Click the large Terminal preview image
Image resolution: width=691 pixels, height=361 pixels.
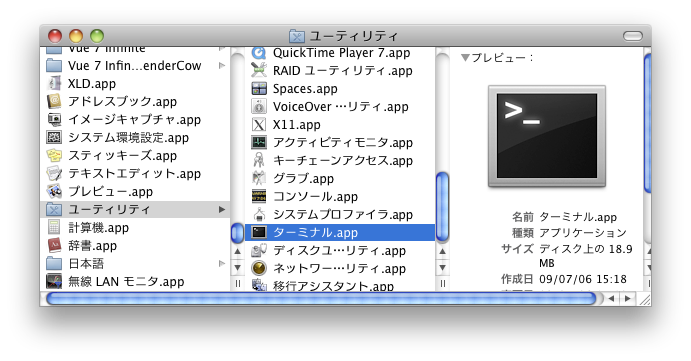(547, 137)
